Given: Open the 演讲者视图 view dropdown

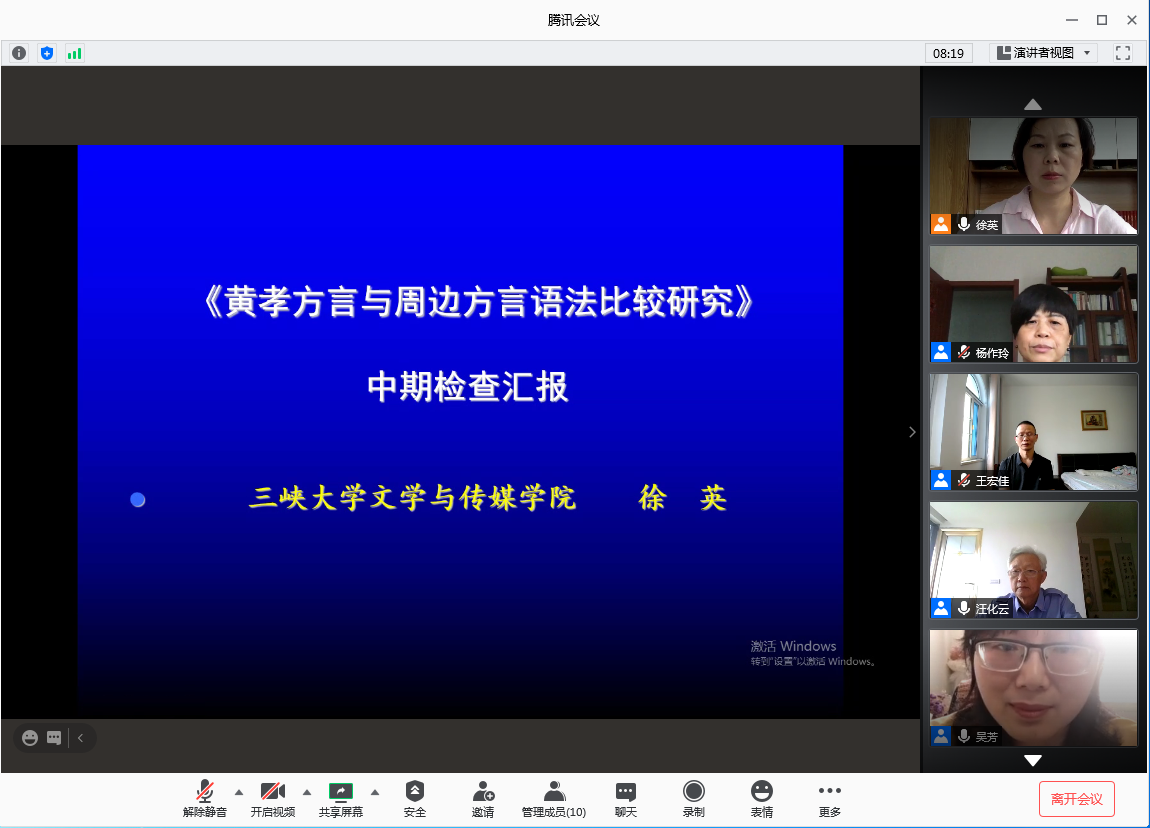Looking at the screenshot, I should pyautogui.click(x=1043, y=53).
